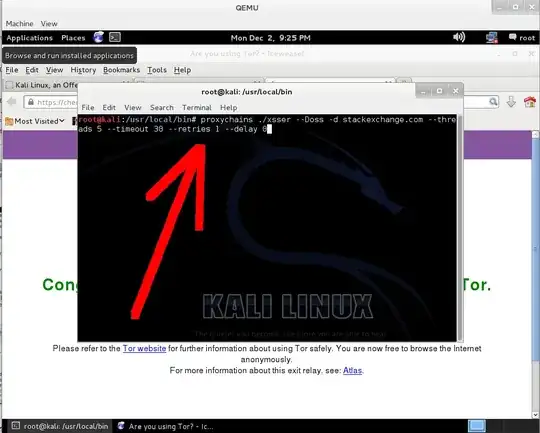Viewport: 540px width, 433px height.
Task: Open the network connection icon in panel
Action: (x=492, y=38)
